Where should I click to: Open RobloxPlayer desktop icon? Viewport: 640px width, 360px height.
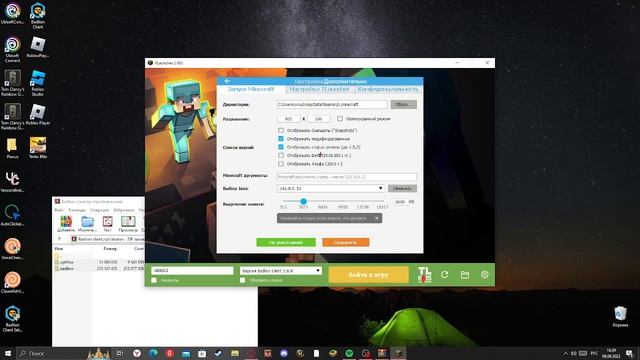pos(38,47)
